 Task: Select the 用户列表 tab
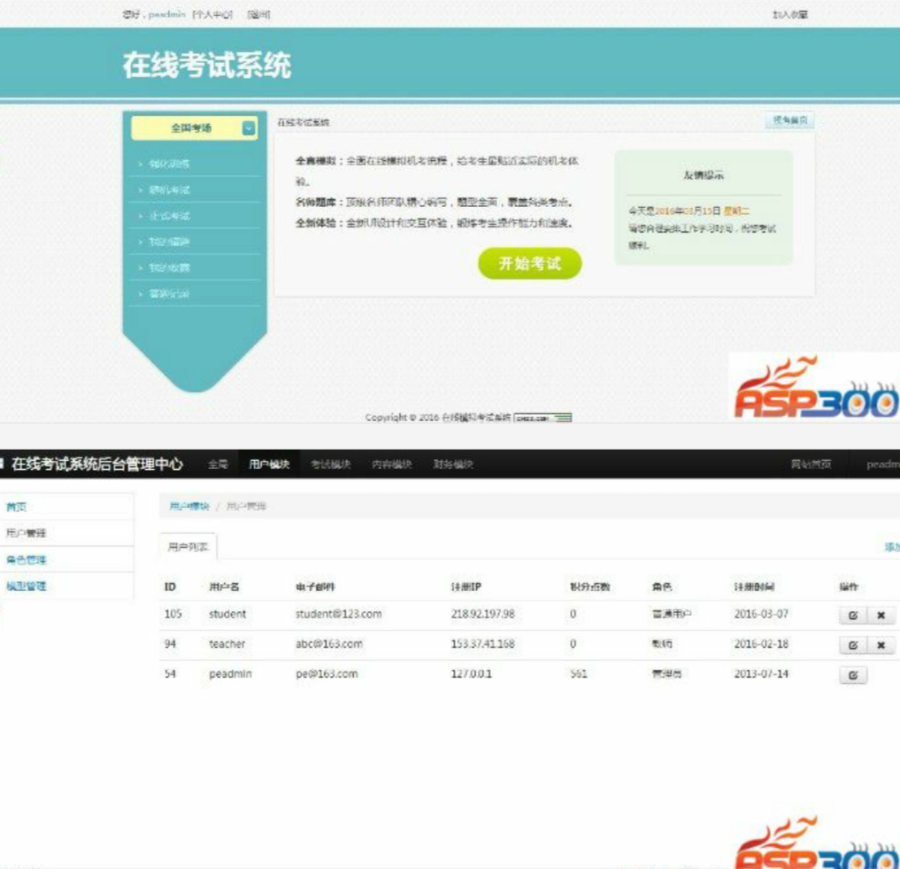tap(188, 546)
